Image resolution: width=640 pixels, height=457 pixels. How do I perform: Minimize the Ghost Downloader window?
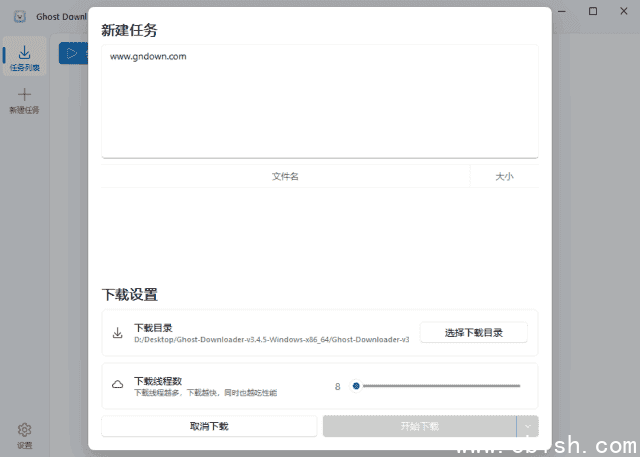[x=562, y=11]
